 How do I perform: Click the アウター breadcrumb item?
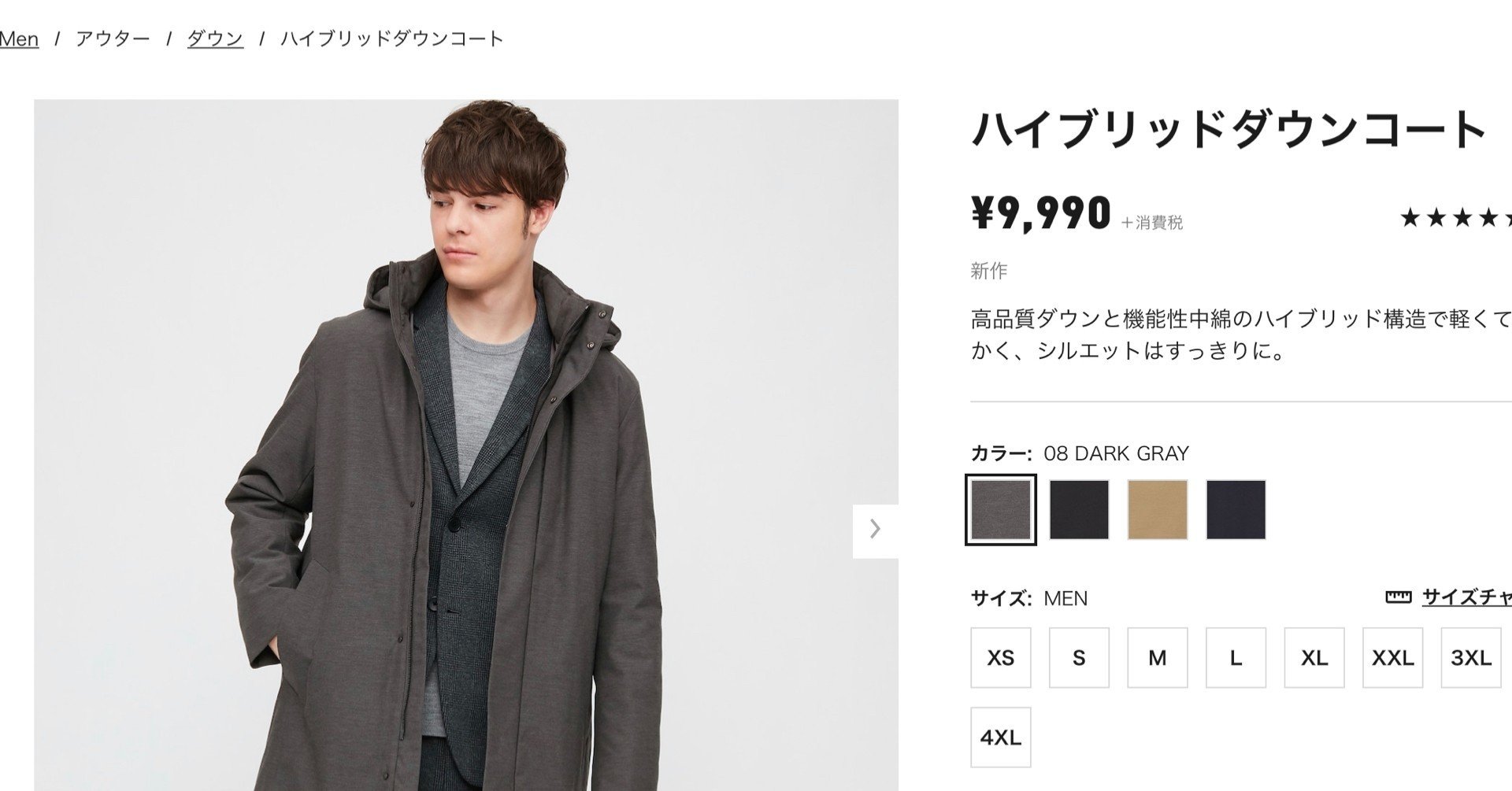pos(114,38)
